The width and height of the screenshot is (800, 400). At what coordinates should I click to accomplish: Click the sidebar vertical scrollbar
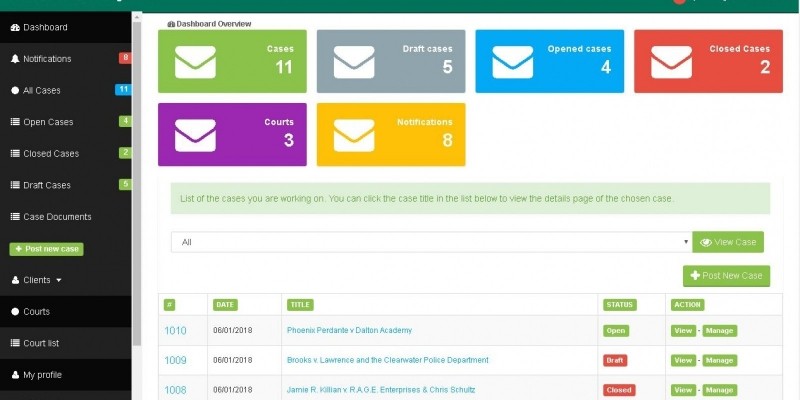coord(137,184)
